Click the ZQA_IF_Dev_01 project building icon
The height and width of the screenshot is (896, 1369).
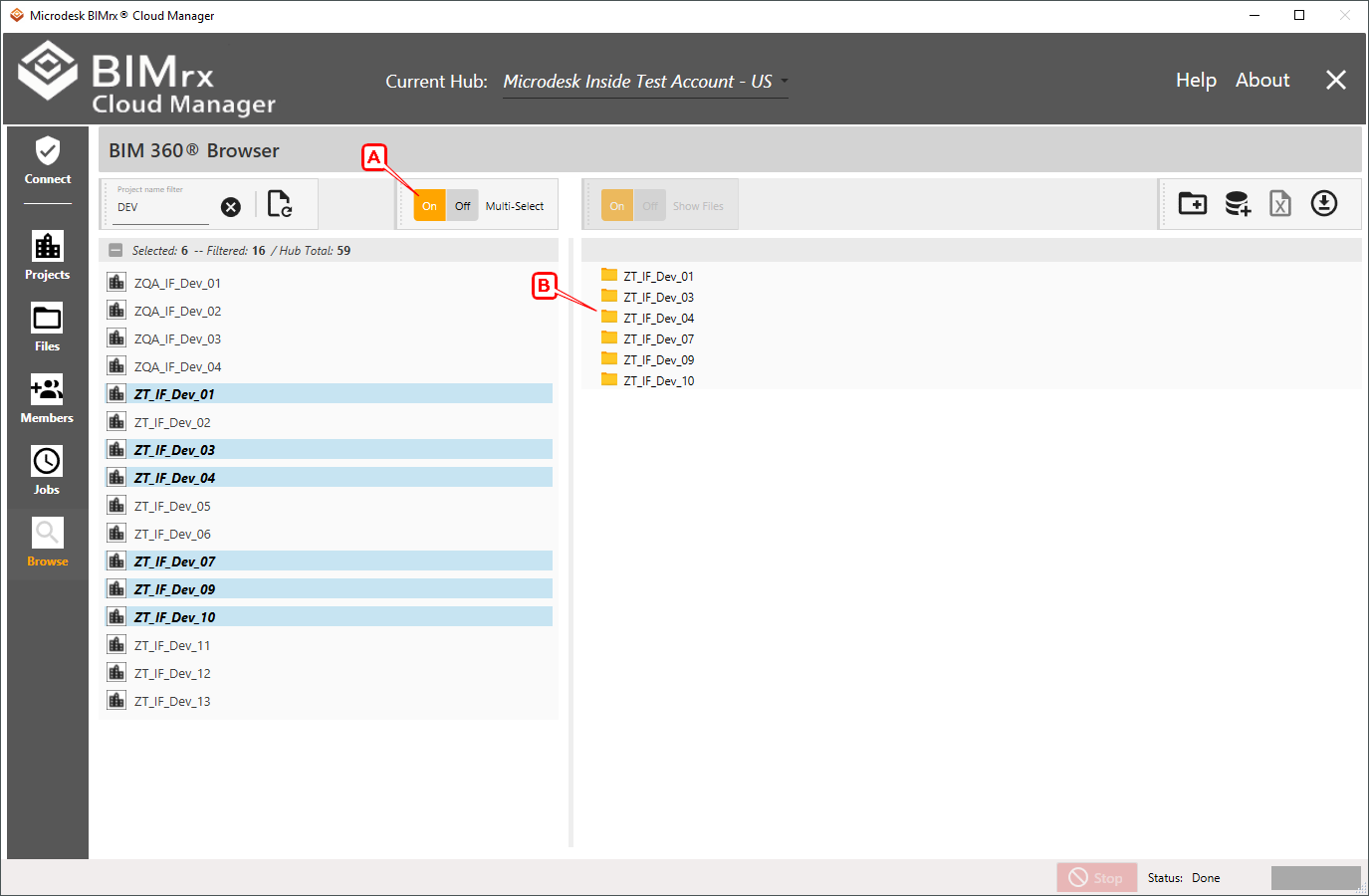pyautogui.click(x=116, y=282)
